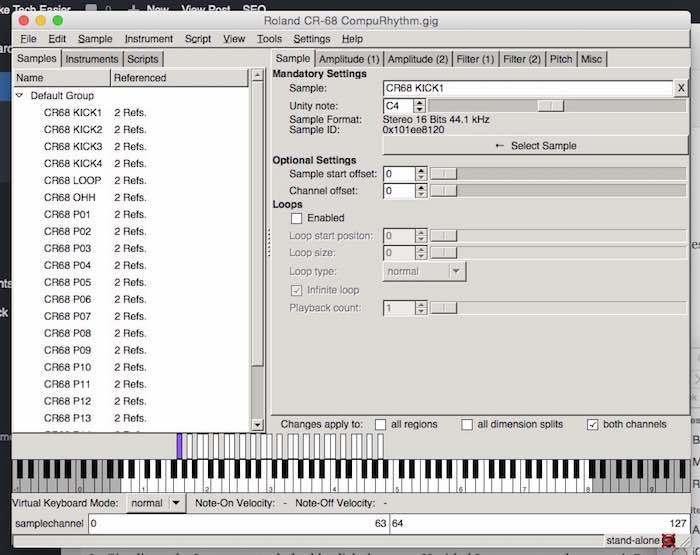This screenshot has height=555, width=700.
Task: Switch to the Instruments tab
Action: (92, 59)
